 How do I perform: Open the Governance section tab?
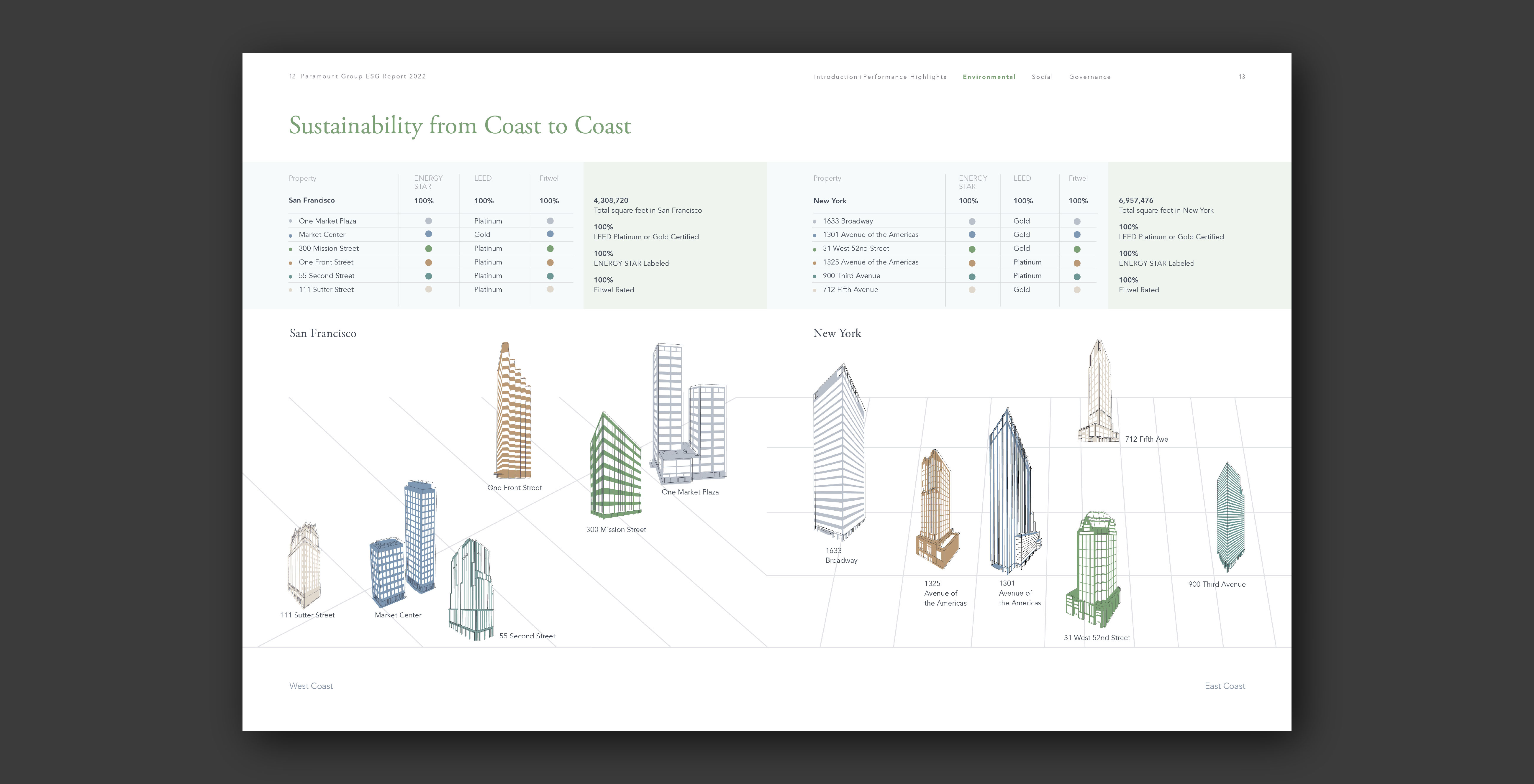point(1090,77)
